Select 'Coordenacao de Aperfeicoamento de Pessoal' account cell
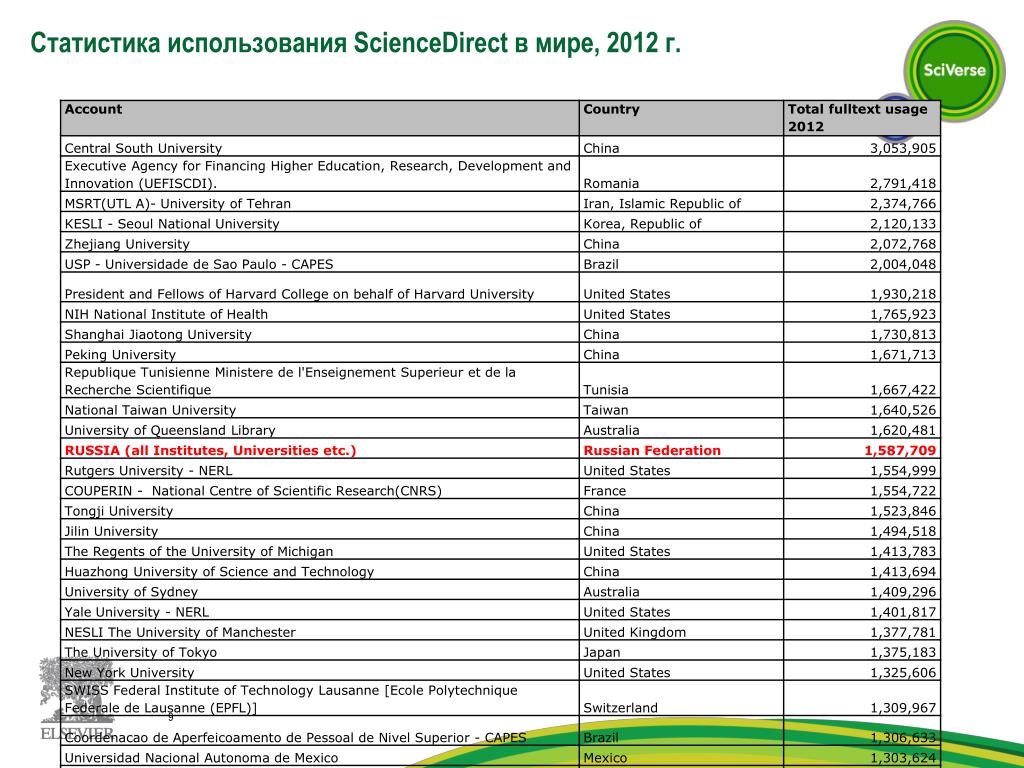This screenshot has width=1024, height=768. coord(319,731)
